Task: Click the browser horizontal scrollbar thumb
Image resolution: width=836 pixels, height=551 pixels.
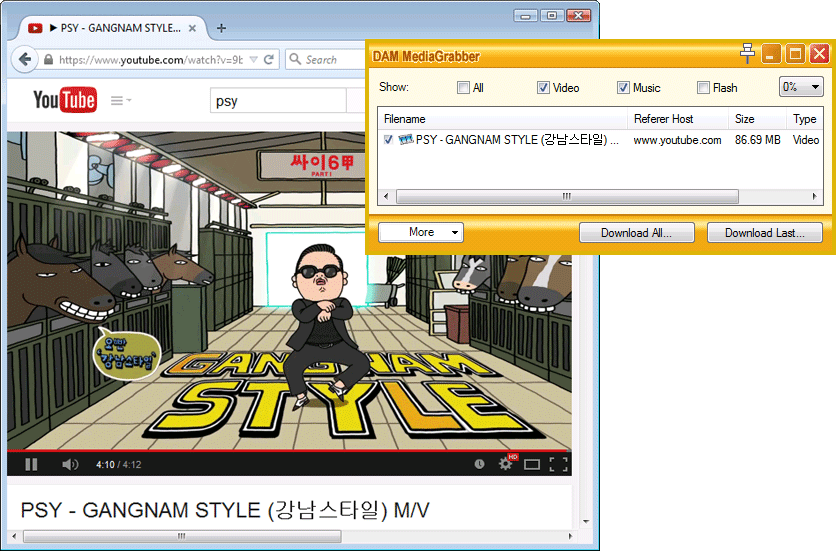Action: tap(182, 536)
